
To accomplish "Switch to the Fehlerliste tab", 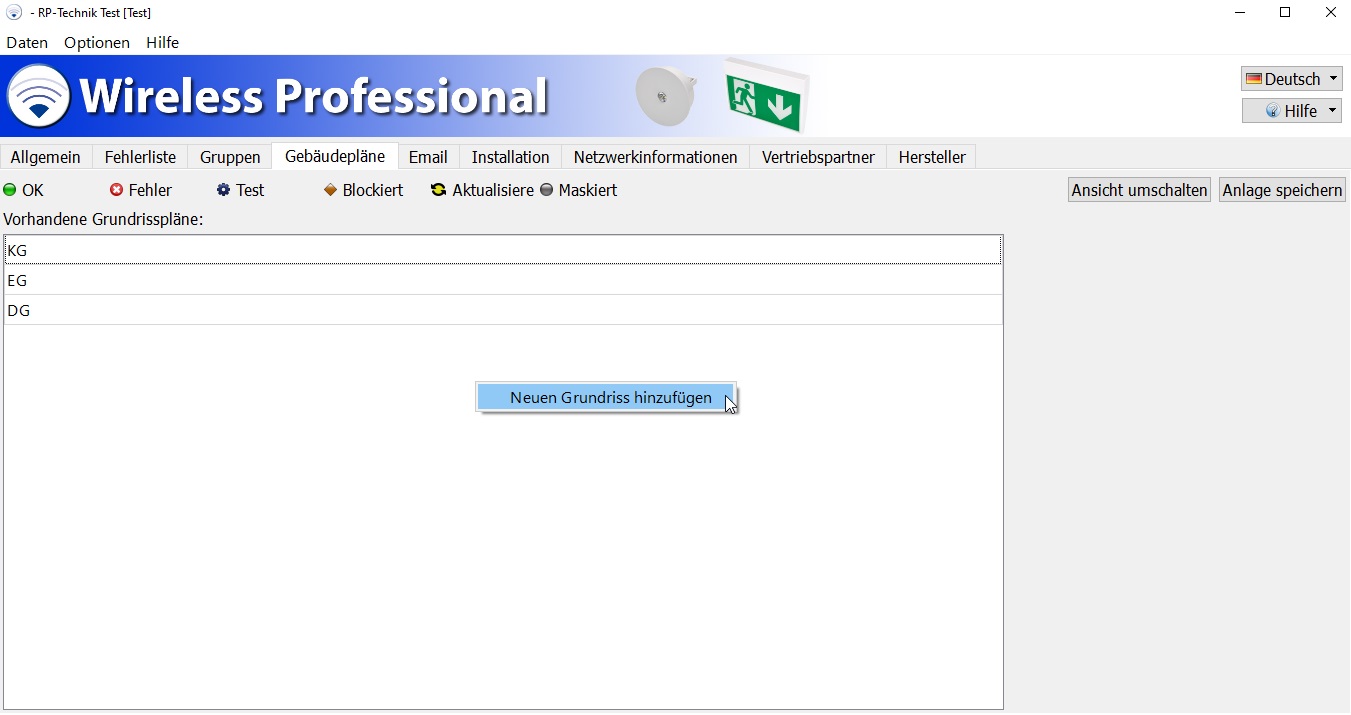I will pyautogui.click(x=140, y=157).
